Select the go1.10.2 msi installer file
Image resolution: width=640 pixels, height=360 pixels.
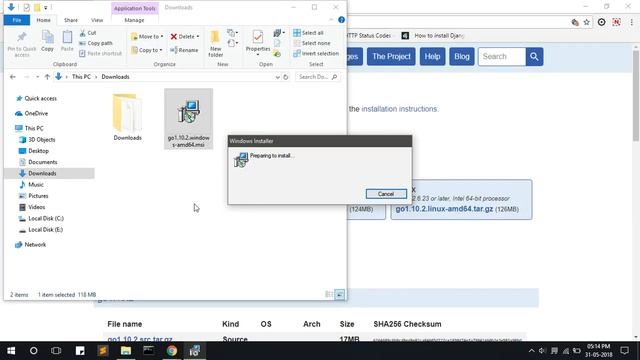click(x=189, y=119)
